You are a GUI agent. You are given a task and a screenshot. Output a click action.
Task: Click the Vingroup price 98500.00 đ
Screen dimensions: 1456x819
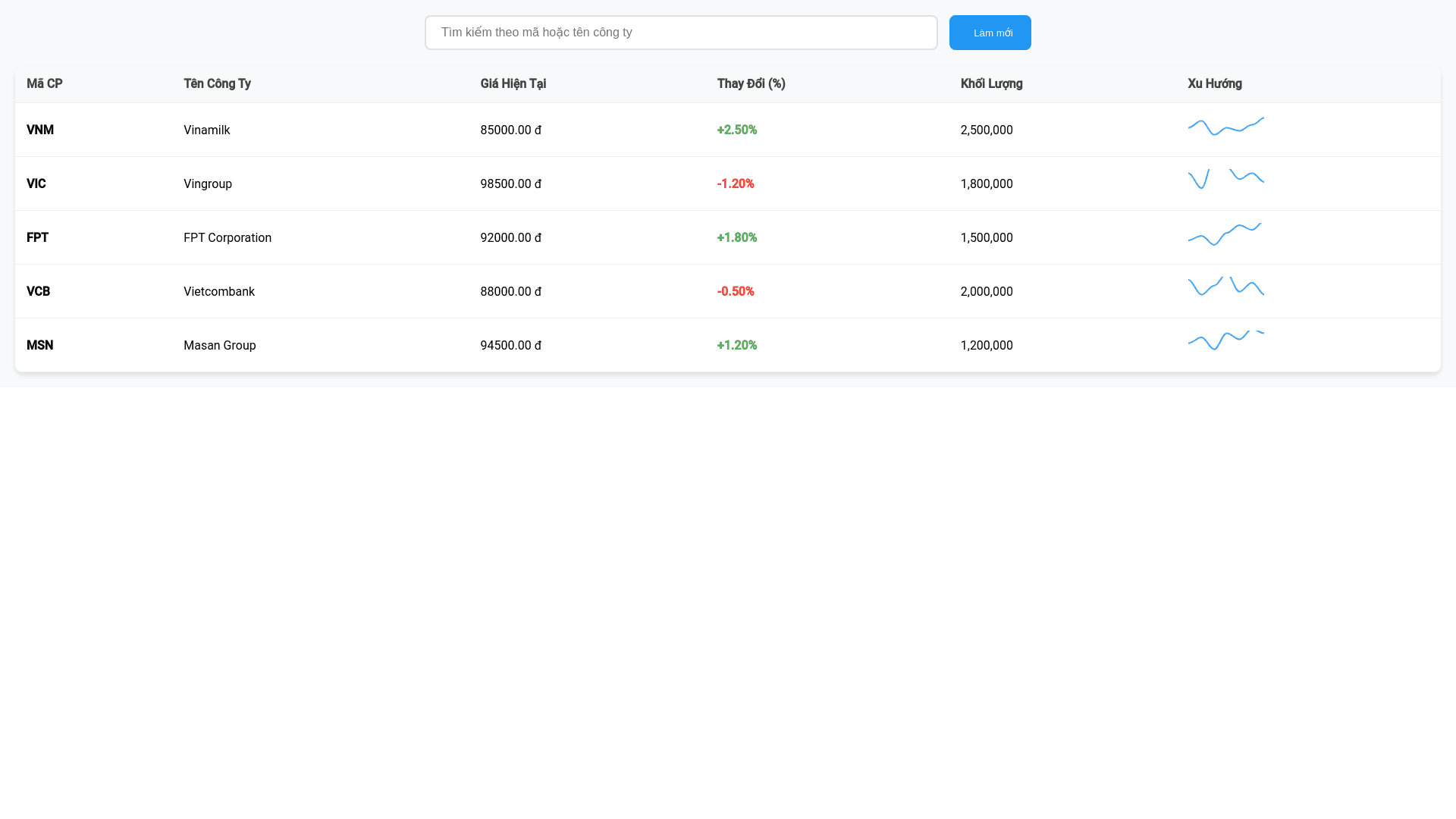coord(510,184)
